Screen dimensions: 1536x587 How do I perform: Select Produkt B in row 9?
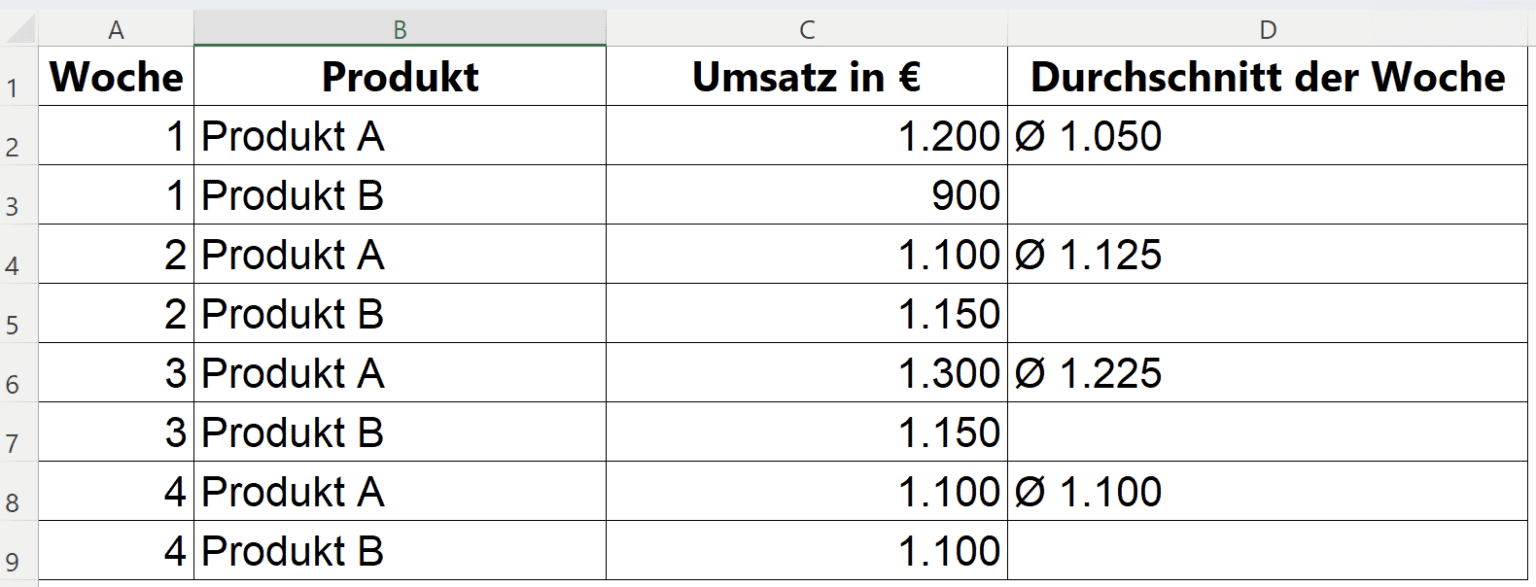399,550
